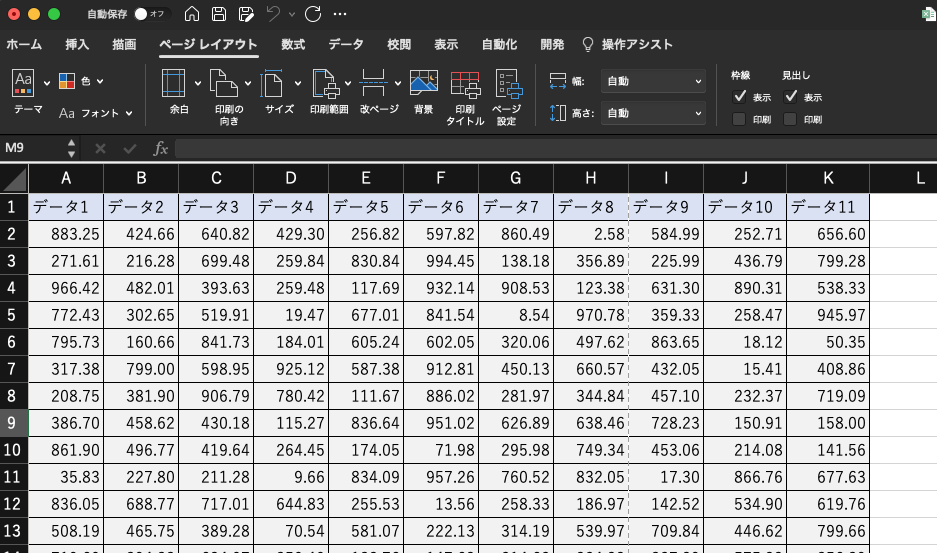Open 印刷タイトル print titles
The height and width of the screenshot is (553, 937).
point(465,84)
